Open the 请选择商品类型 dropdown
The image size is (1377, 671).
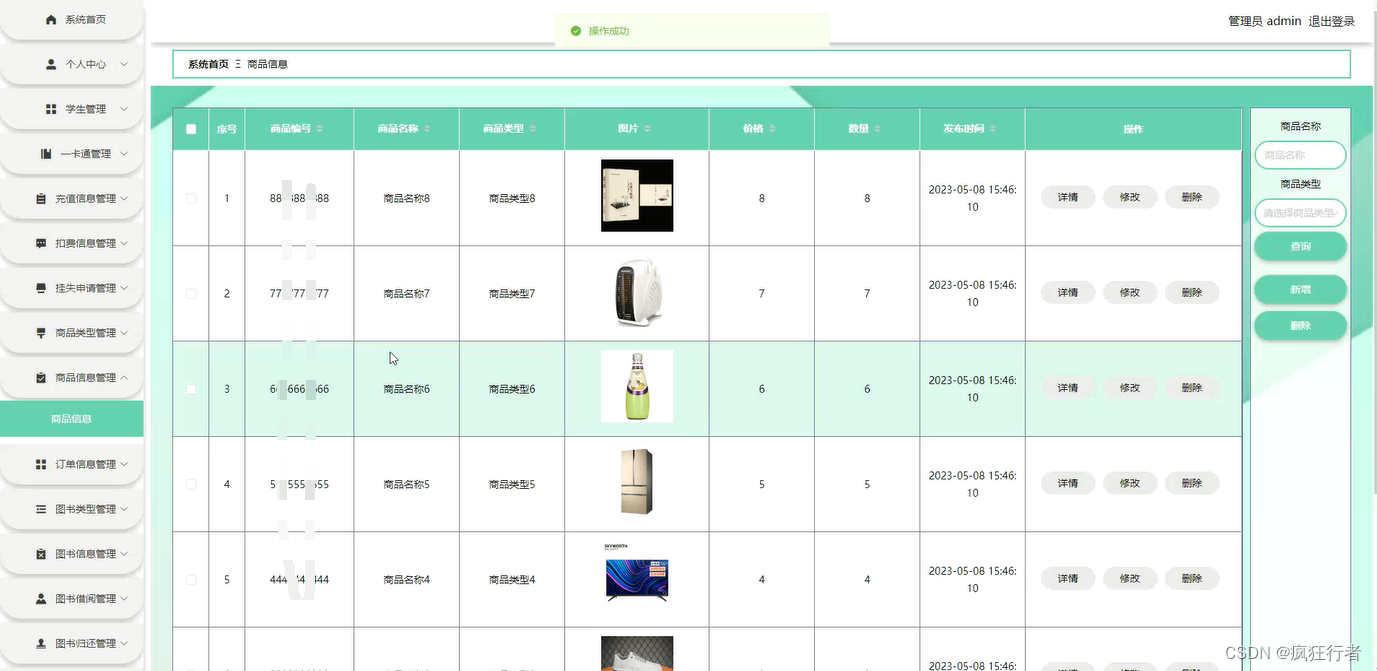[x=1300, y=213]
